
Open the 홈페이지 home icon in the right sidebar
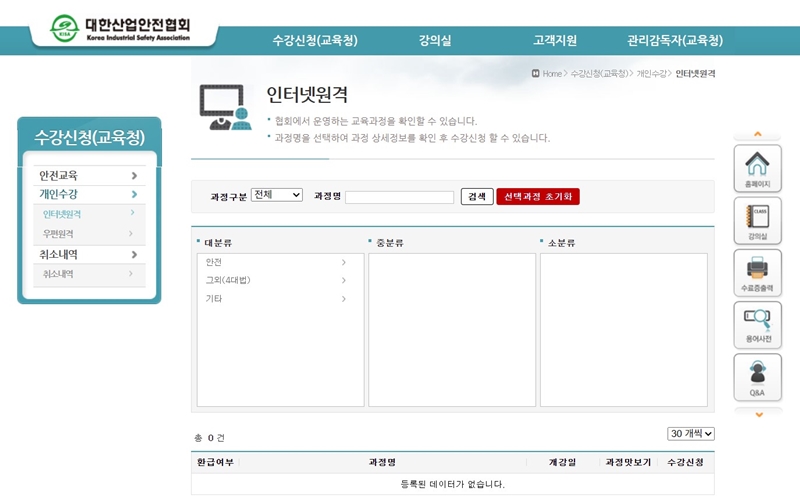757,168
